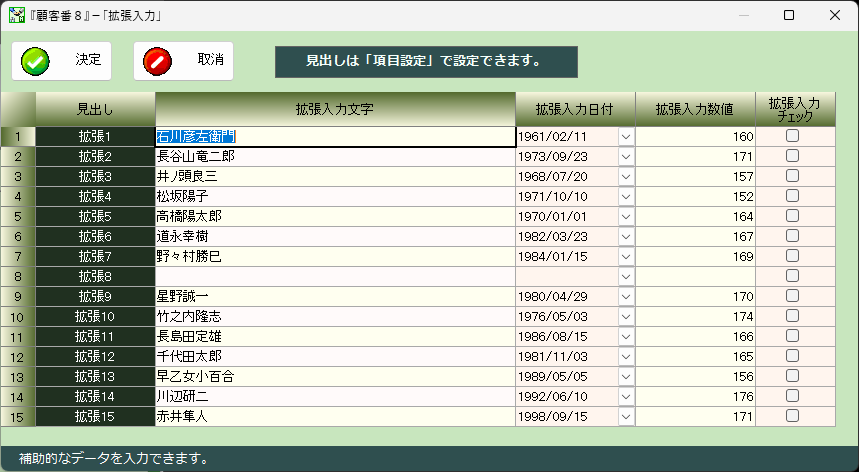Enable the check box in 拡張5 row
The height and width of the screenshot is (472, 859).
(792, 216)
